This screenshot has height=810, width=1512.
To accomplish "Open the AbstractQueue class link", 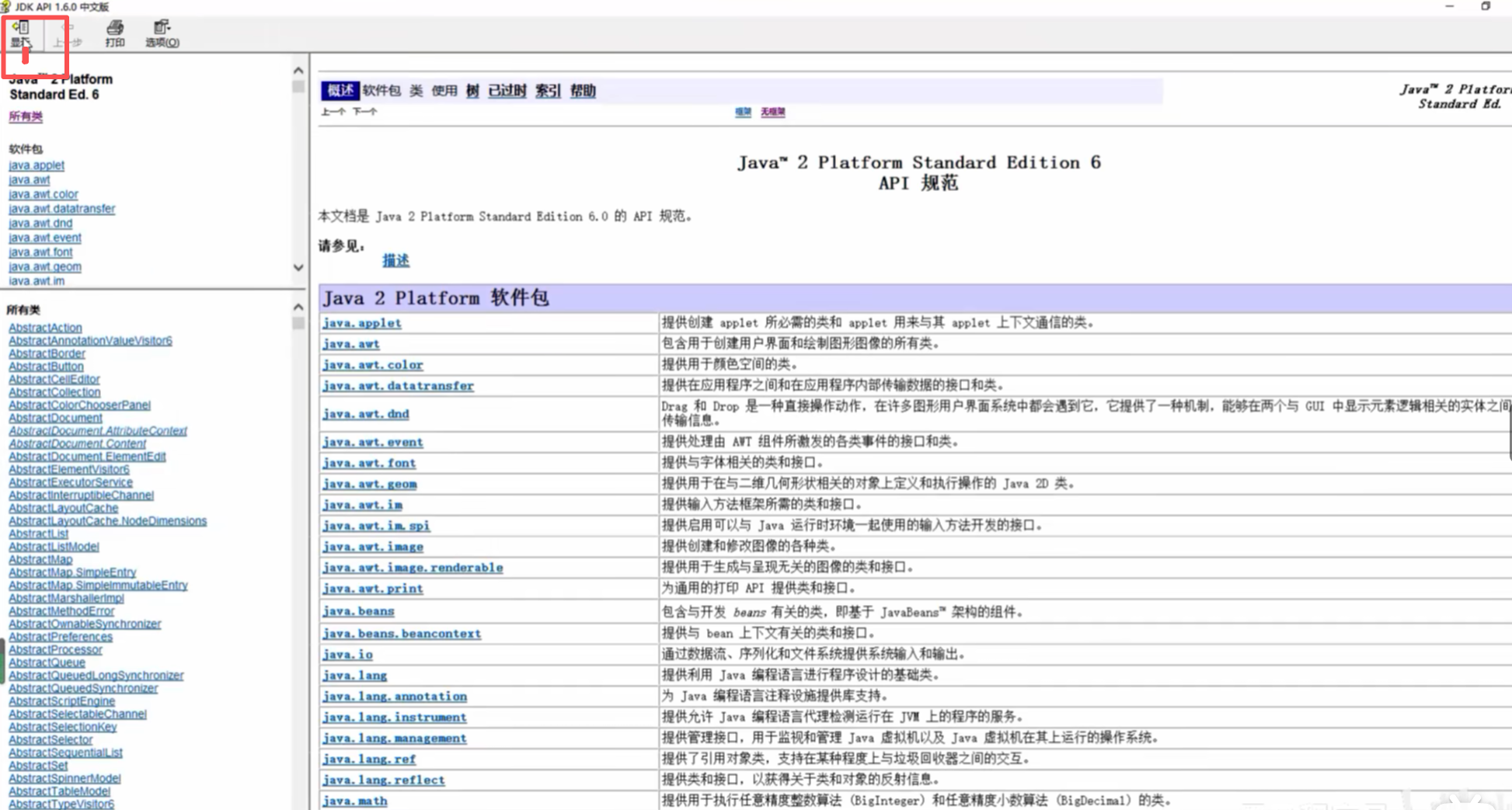I will [47, 662].
